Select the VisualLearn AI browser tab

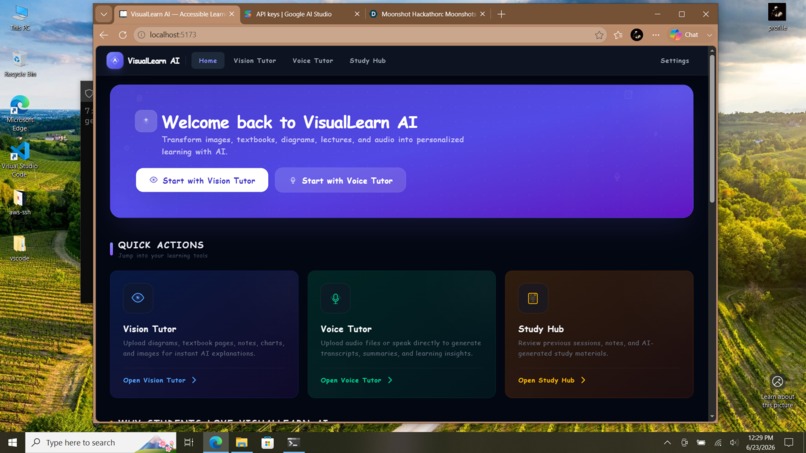[176, 14]
